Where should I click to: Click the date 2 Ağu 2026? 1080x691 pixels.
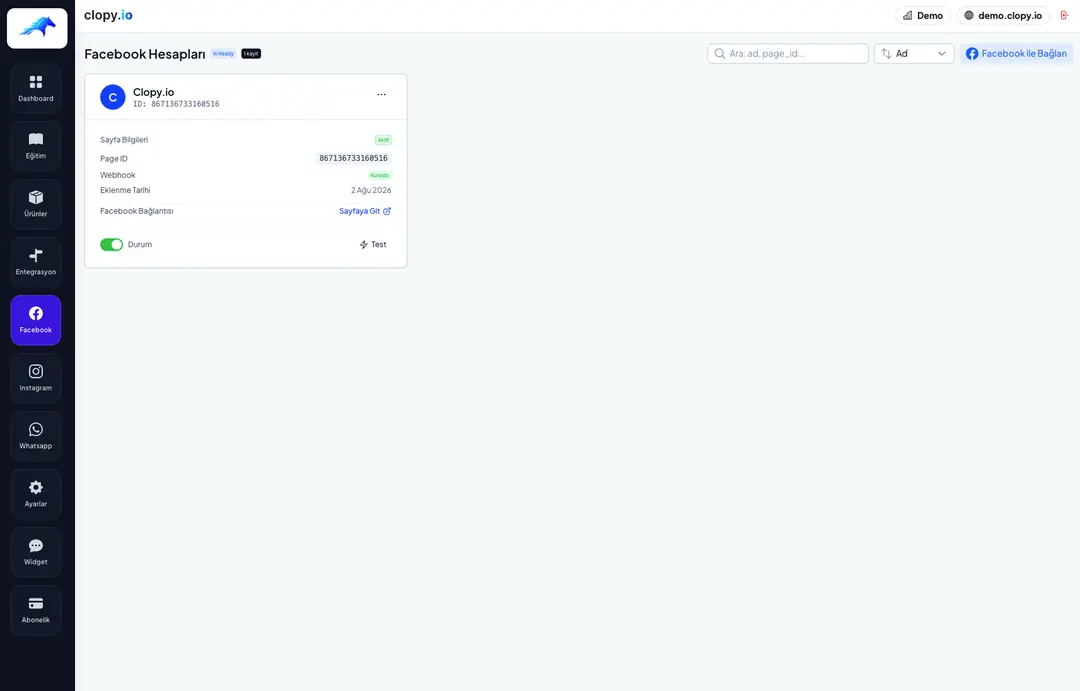[x=371, y=190]
